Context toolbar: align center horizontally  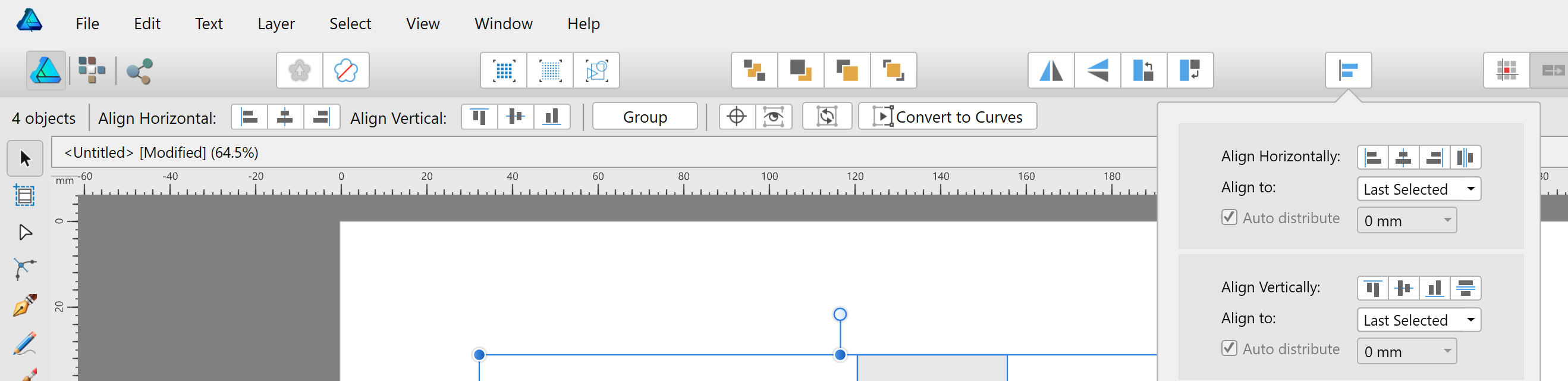(x=285, y=117)
